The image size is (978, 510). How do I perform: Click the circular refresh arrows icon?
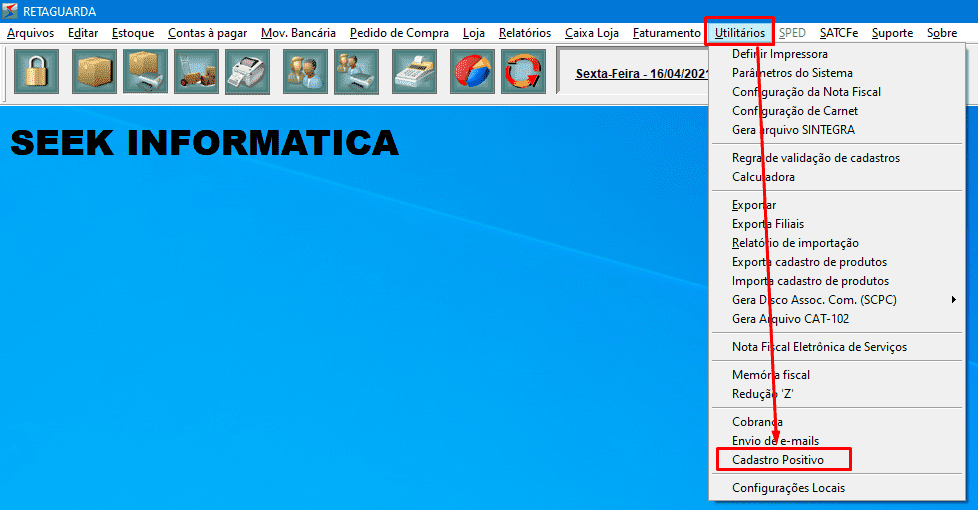click(523, 72)
